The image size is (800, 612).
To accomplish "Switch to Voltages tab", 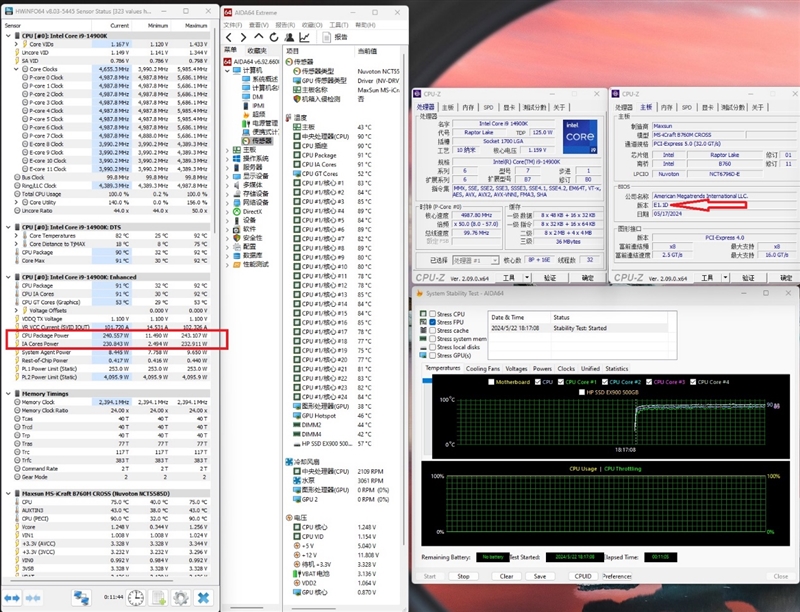I will [x=516, y=368].
